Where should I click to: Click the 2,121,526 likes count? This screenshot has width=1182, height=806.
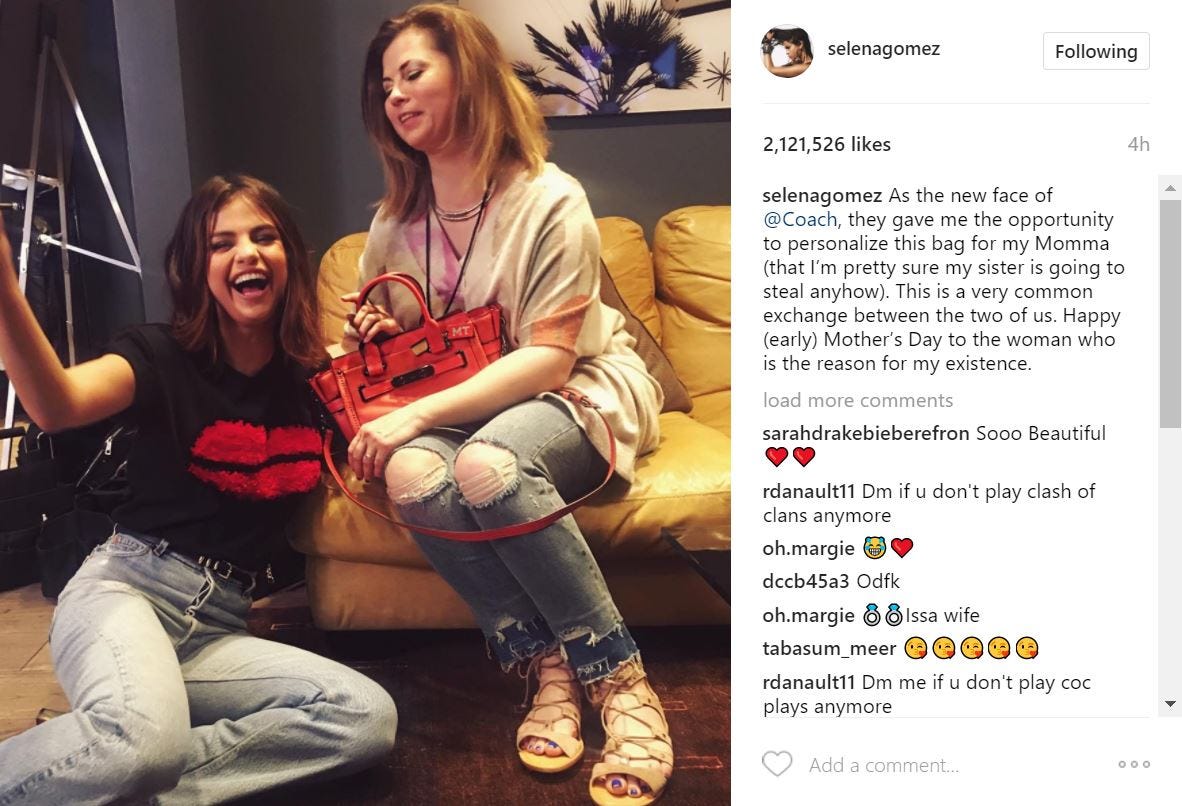coord(826,144)
